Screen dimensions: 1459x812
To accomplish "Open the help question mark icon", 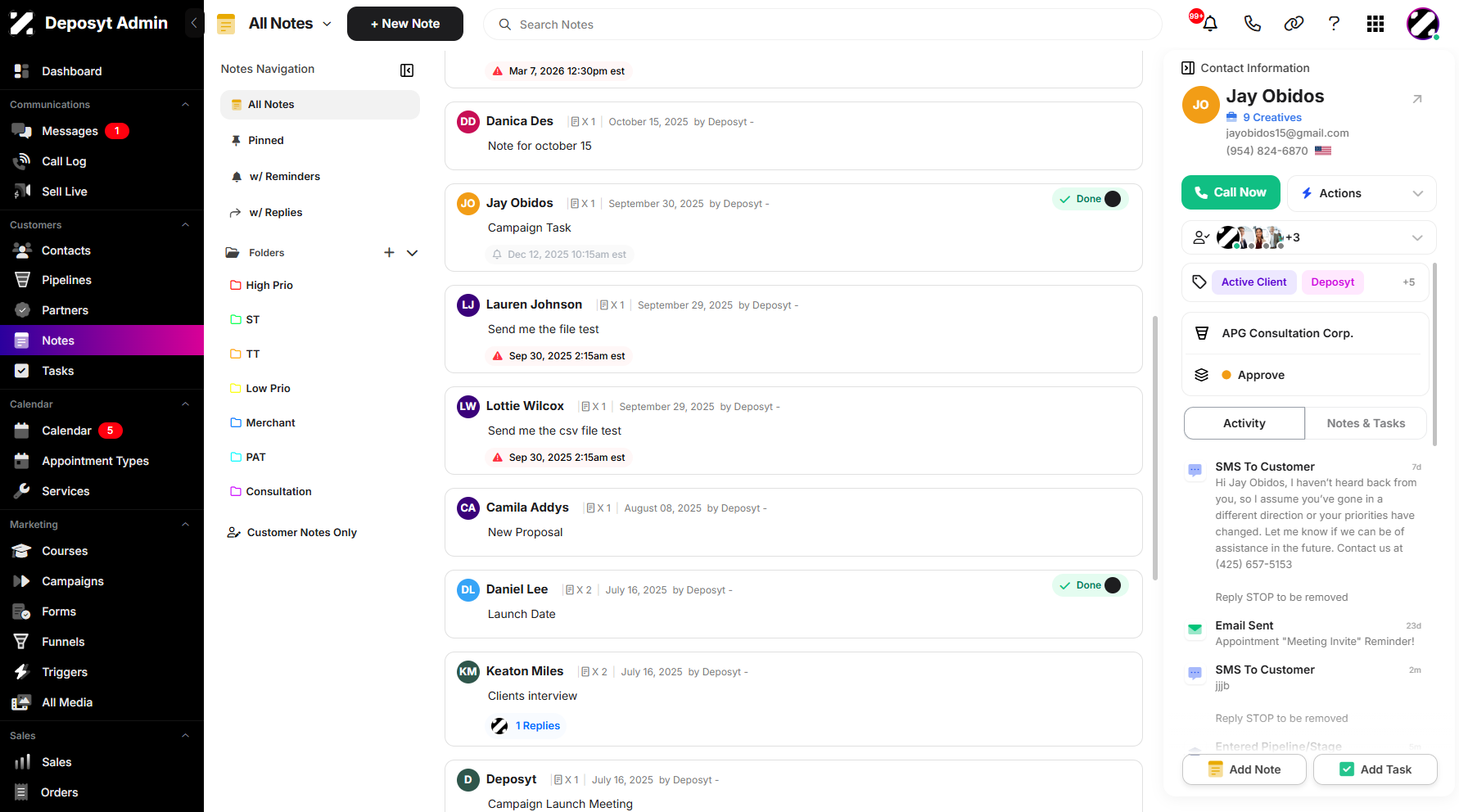I will point(1334,24).
